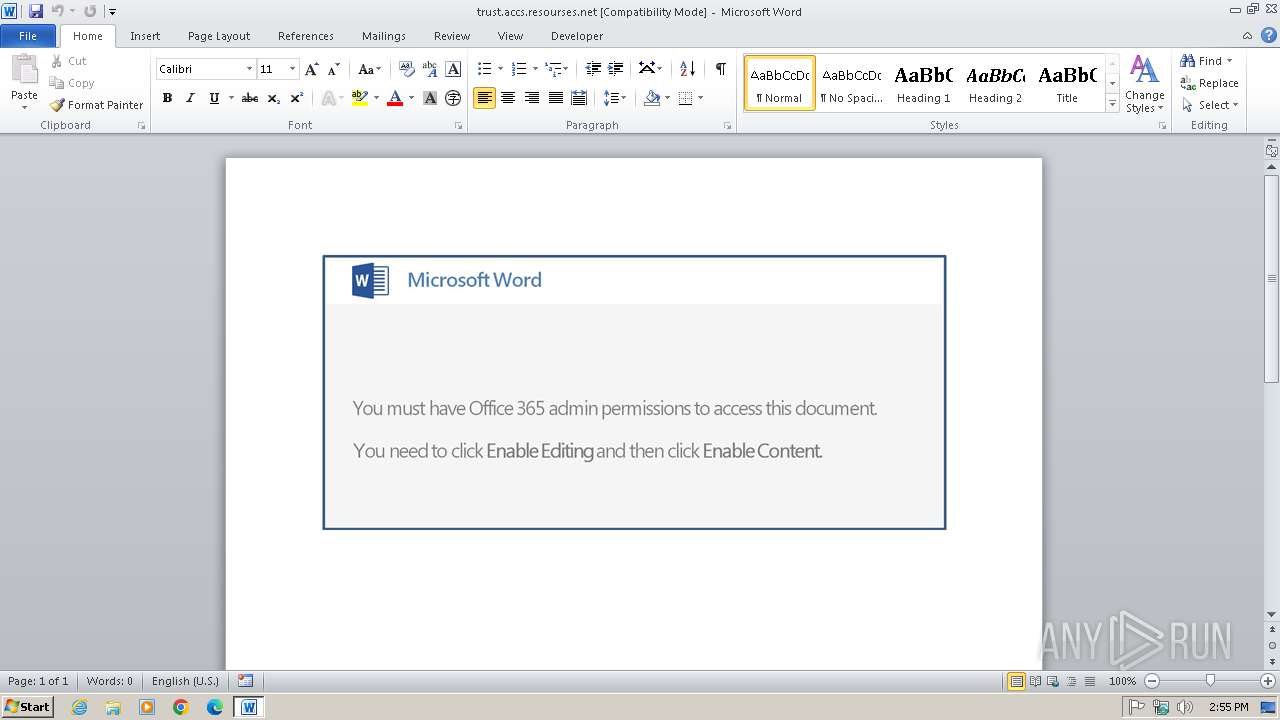Click the Increase Indent icon
Screen dimensions: 1280x720
[x=616, y=69]
